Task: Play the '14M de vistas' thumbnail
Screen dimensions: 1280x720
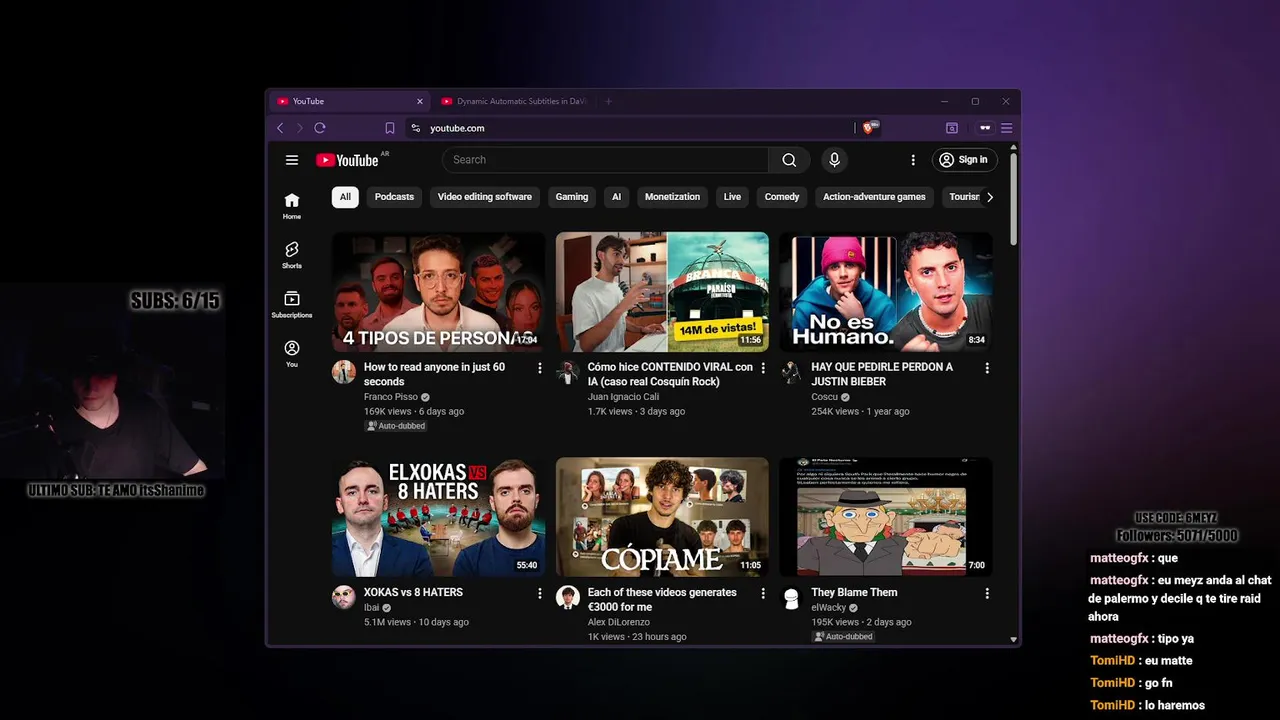Action: [662, 292]
